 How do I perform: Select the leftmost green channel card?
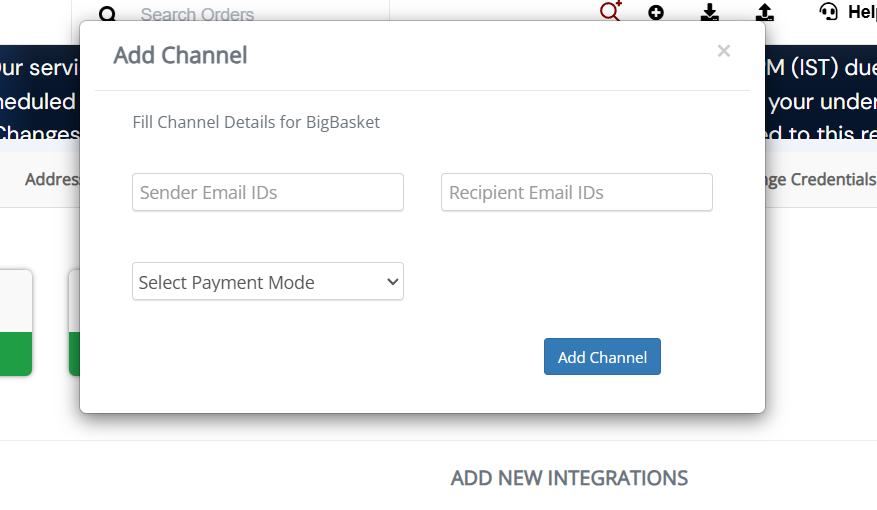coord(16,323)
